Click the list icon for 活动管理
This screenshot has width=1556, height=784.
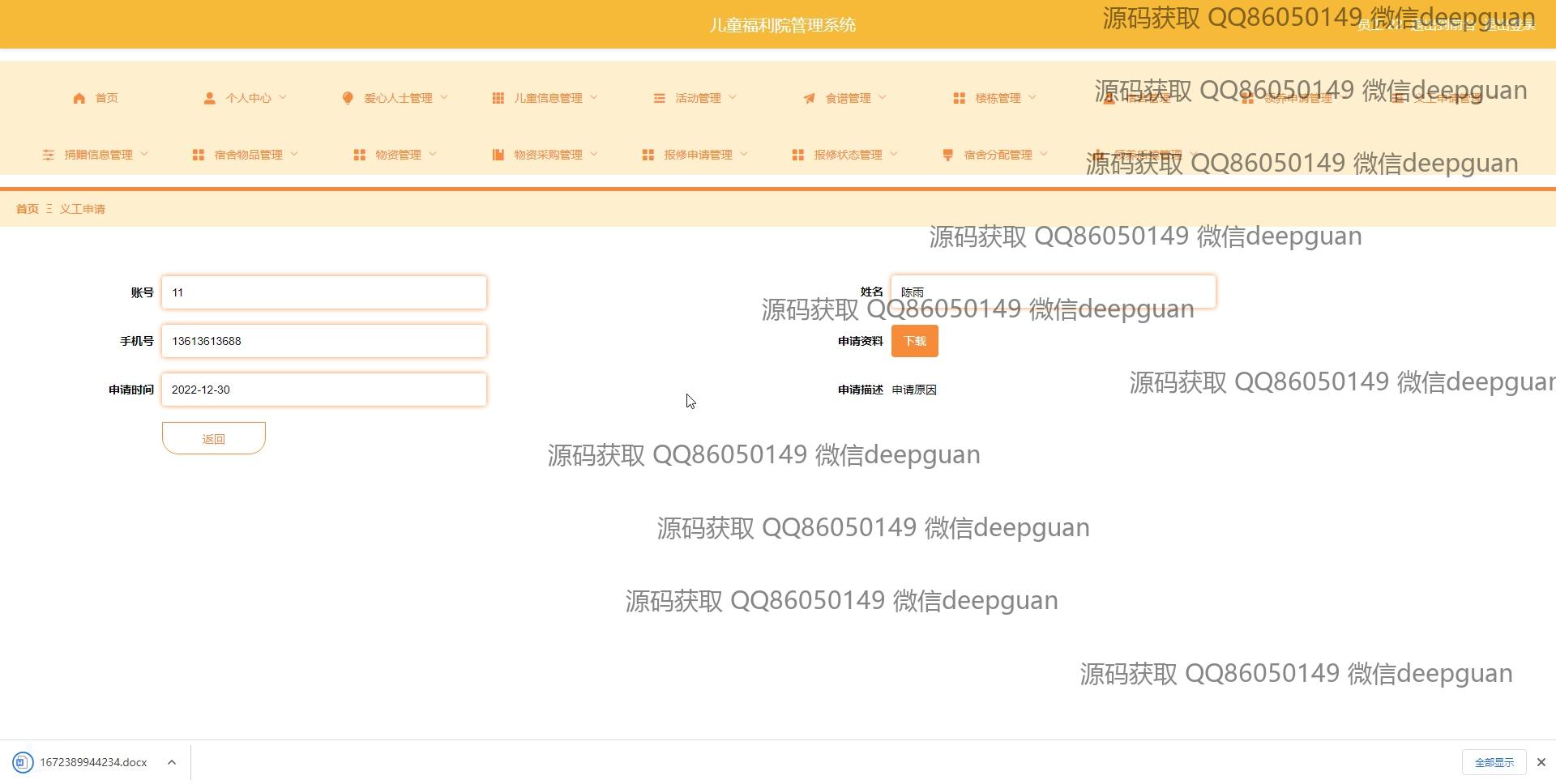(x=659, y=98)
